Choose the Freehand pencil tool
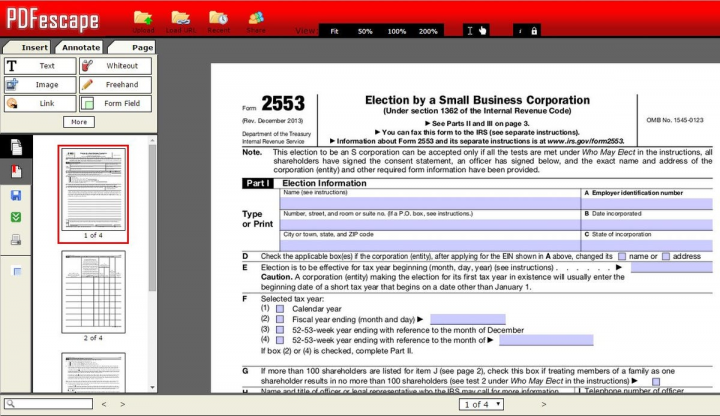 pos(115,84)
